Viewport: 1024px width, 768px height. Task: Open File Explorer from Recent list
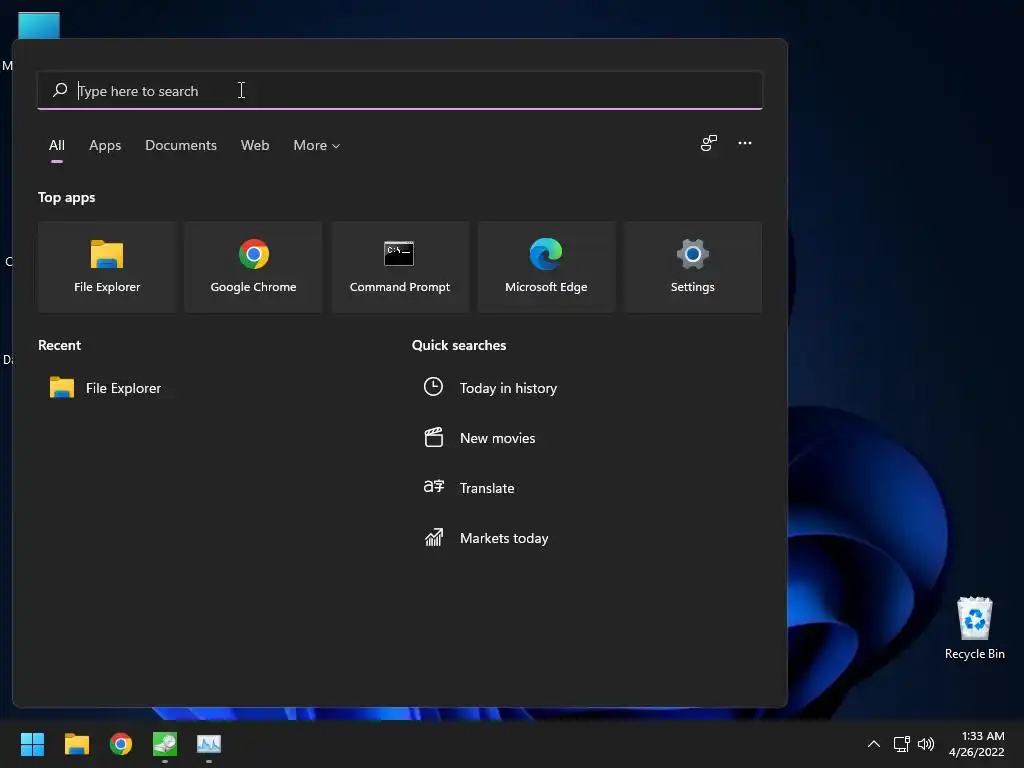click(106, 388)
